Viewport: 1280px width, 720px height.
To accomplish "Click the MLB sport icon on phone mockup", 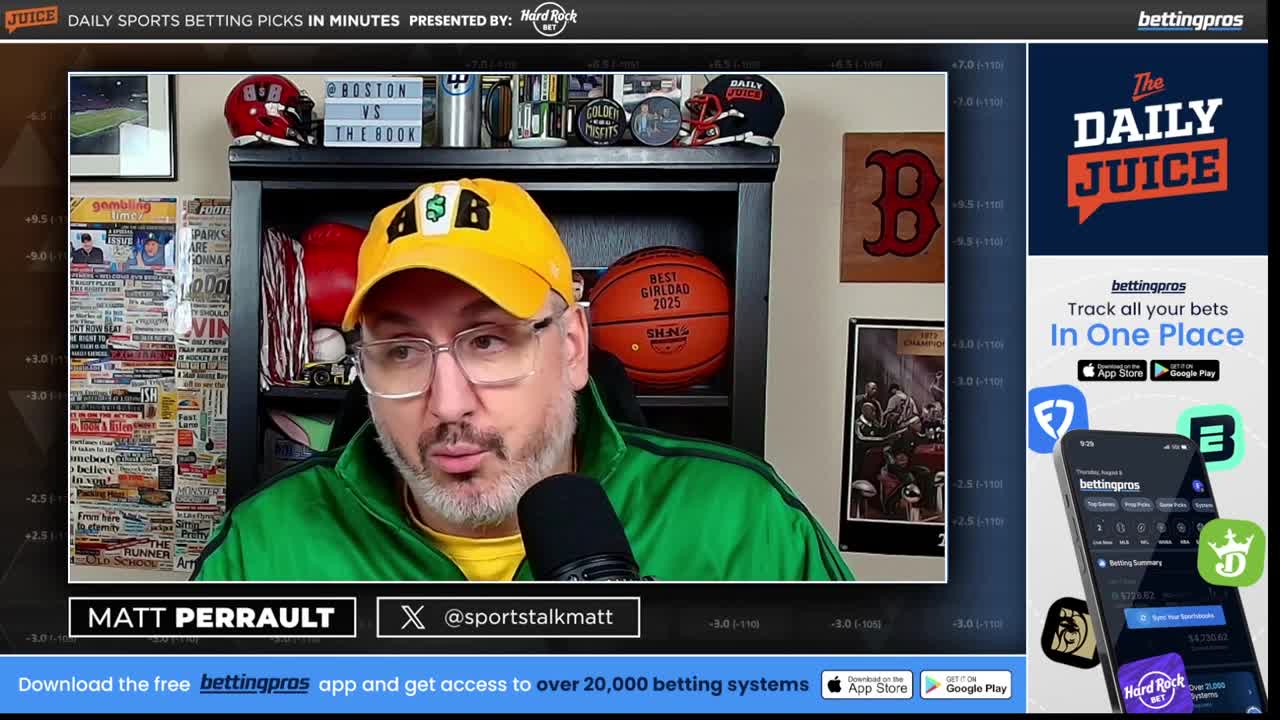I will tap(1123, 528).
